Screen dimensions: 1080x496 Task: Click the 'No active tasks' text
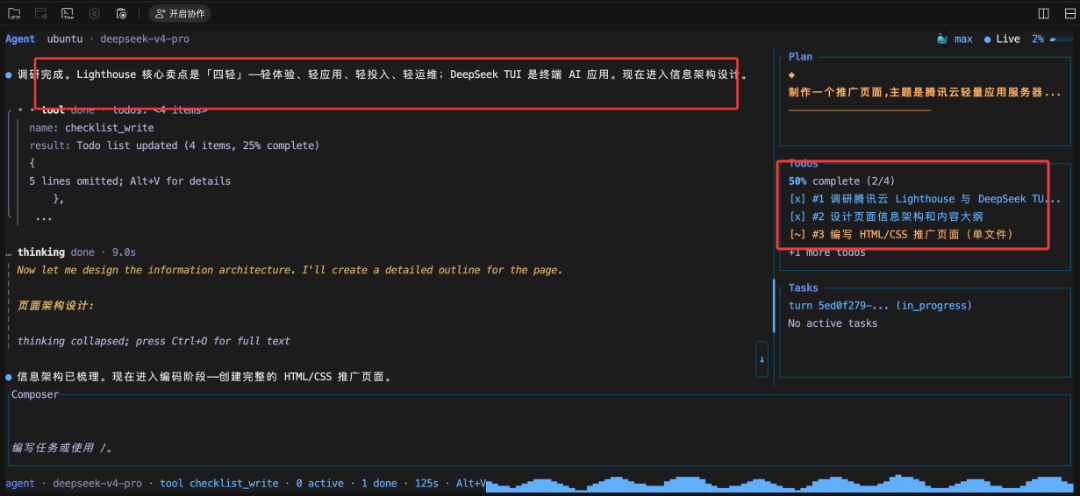pos(833,323)
